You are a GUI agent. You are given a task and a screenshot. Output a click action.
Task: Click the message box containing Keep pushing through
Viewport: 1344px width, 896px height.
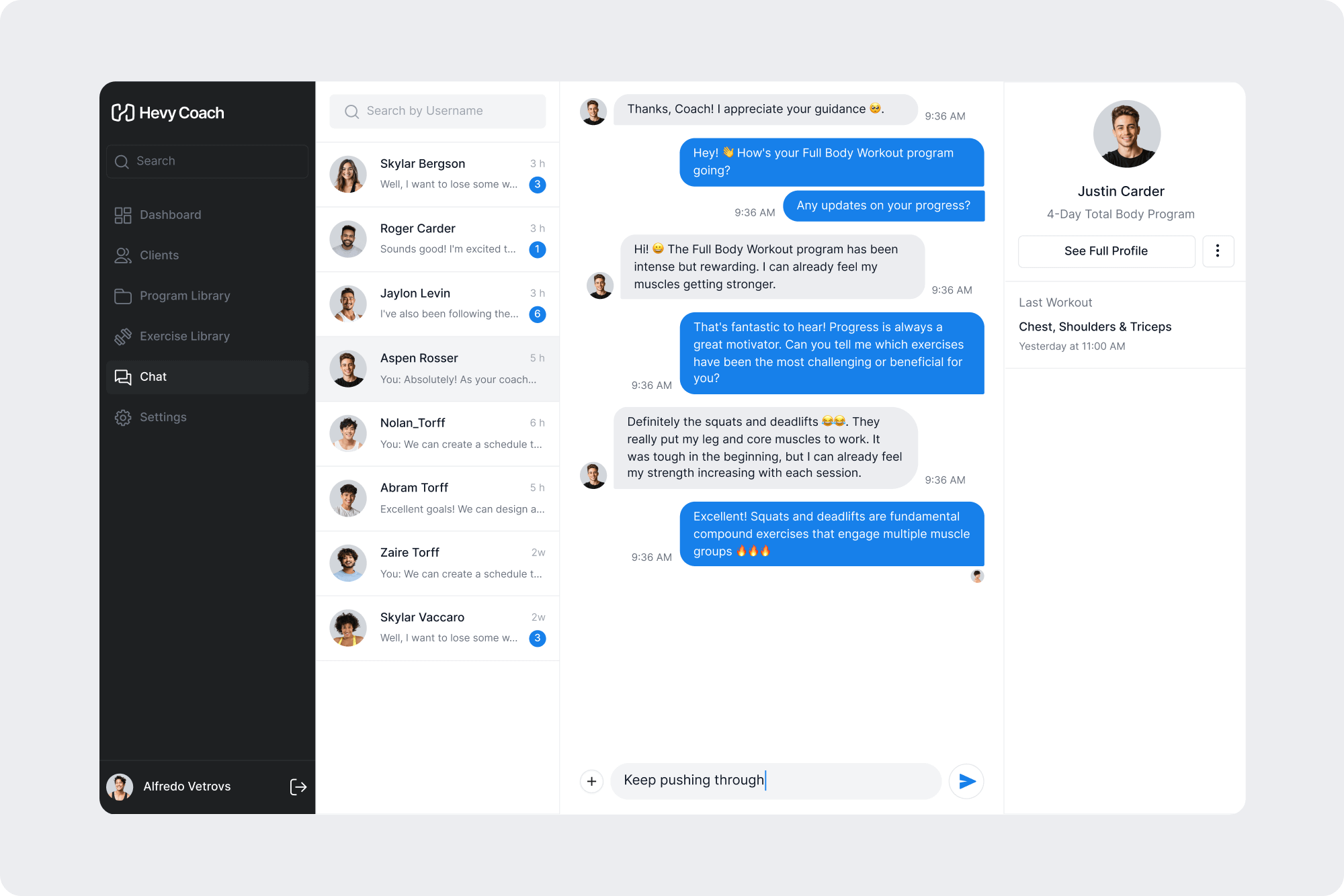coord(775,780)
